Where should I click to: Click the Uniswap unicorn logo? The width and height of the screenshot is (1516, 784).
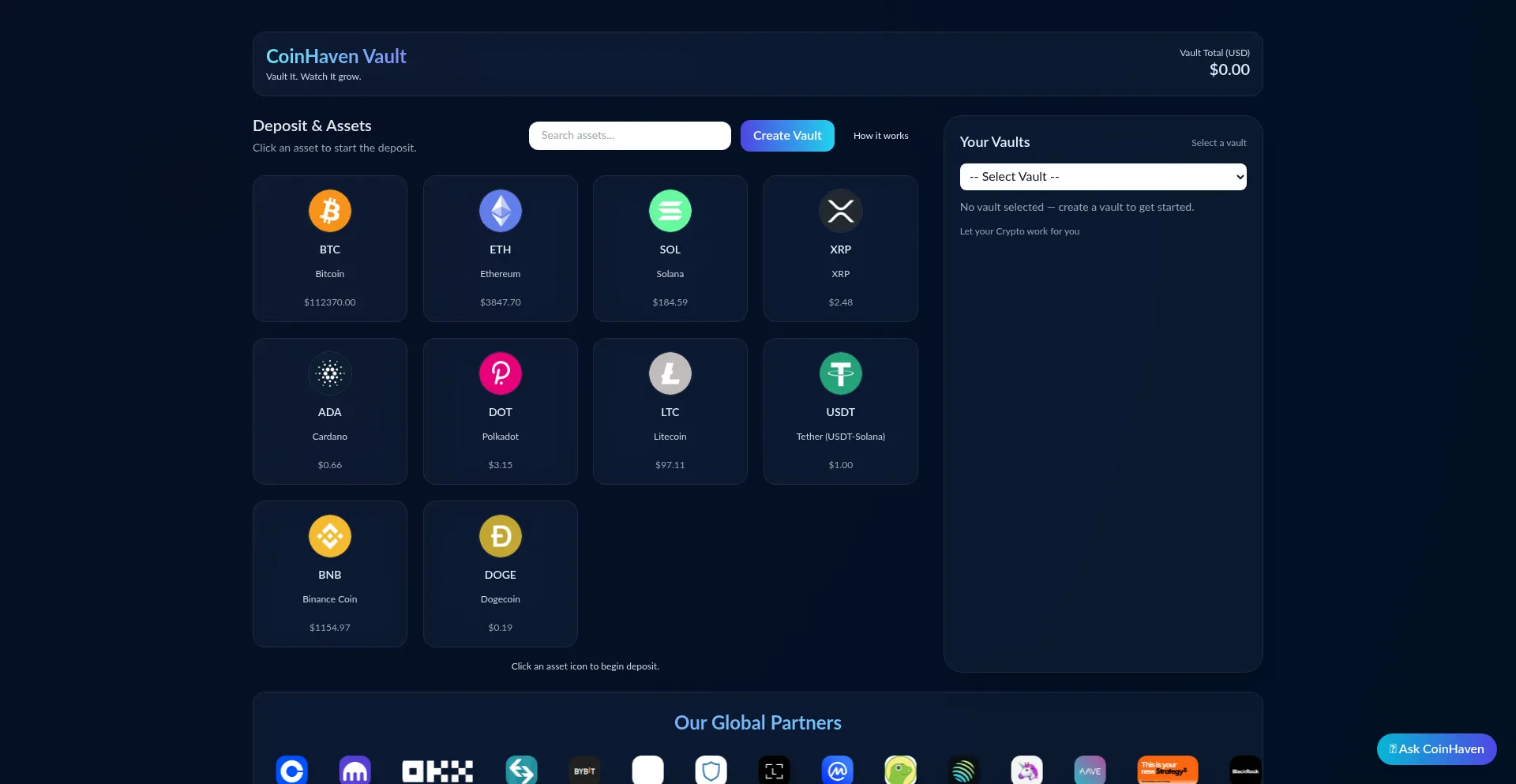point(1027,771)
